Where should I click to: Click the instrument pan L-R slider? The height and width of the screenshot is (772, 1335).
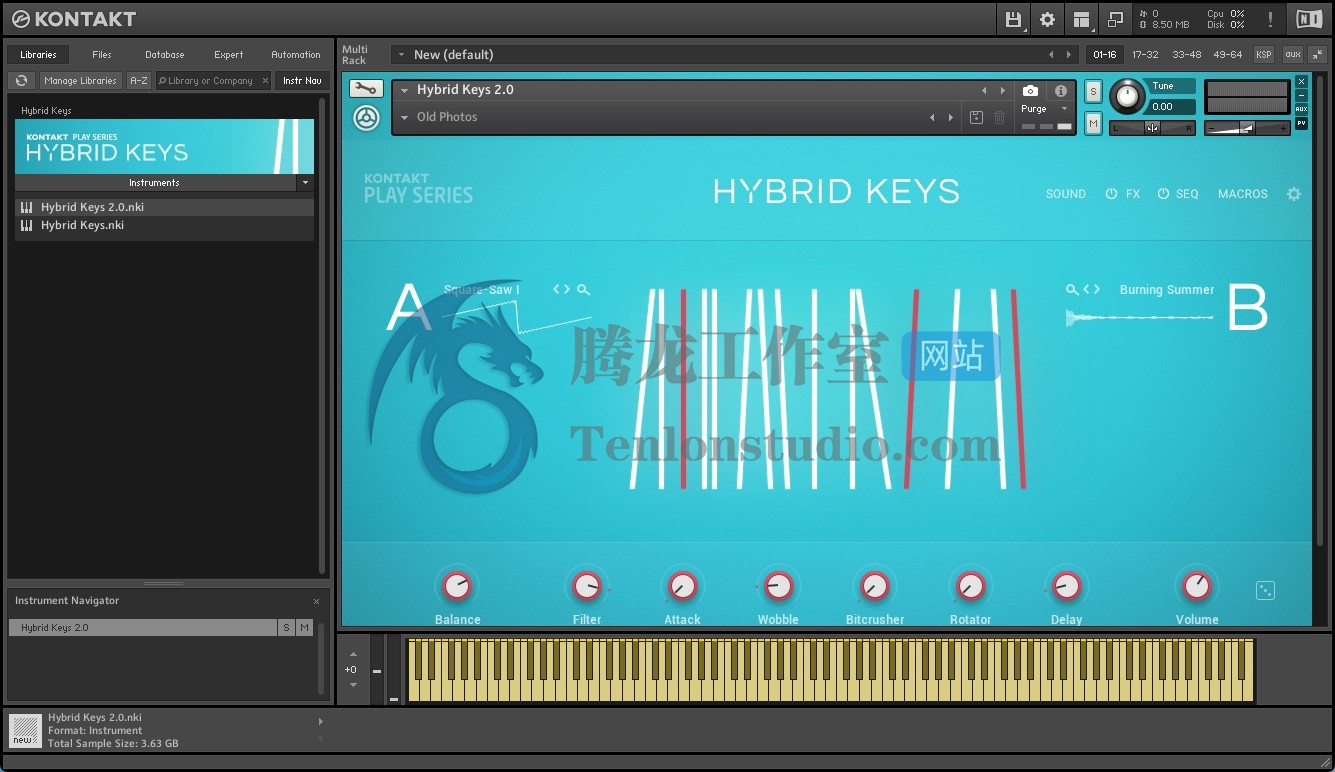click(x=1152, y=128)
